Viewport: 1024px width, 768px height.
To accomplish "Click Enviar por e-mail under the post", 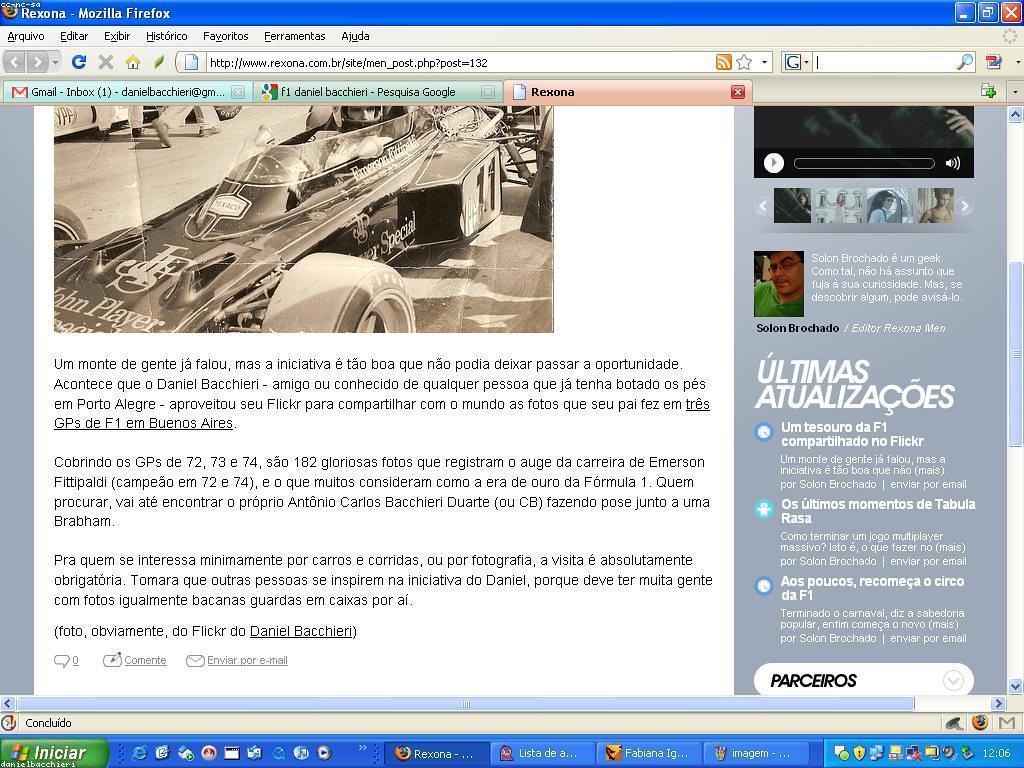I will click(x=247, y=660).
